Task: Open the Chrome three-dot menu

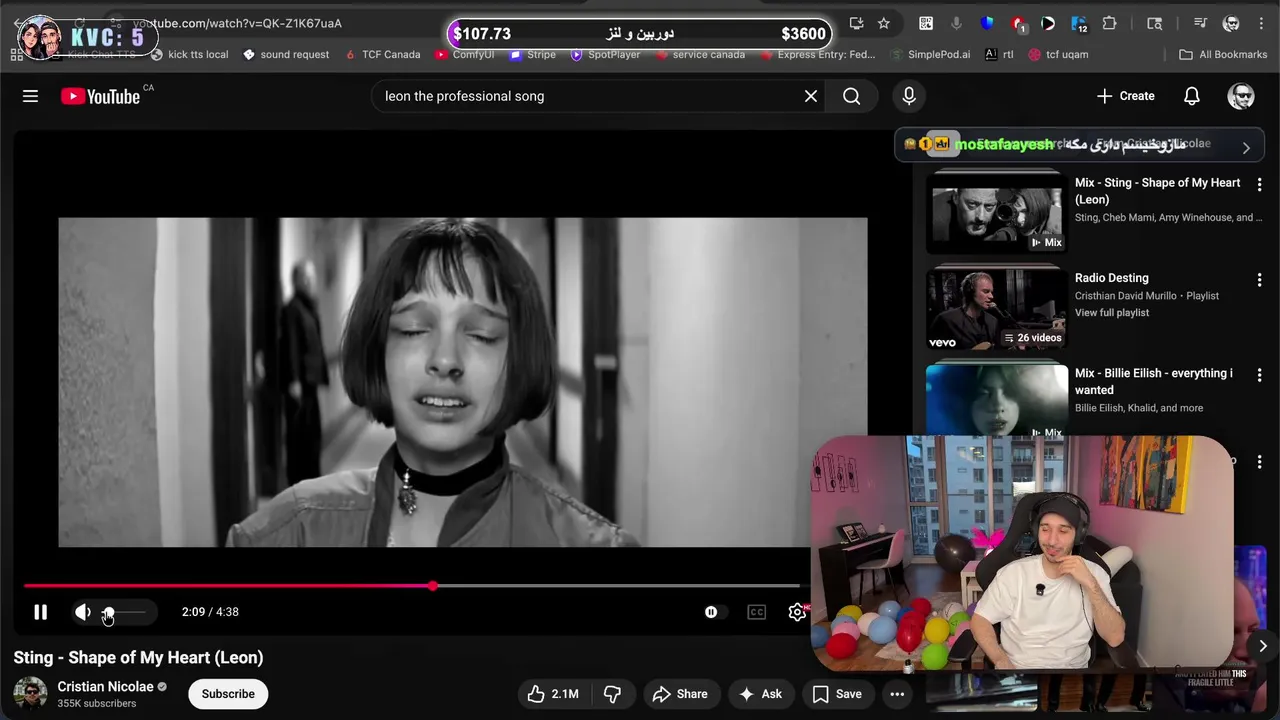Action: [x=1262, y=23]
